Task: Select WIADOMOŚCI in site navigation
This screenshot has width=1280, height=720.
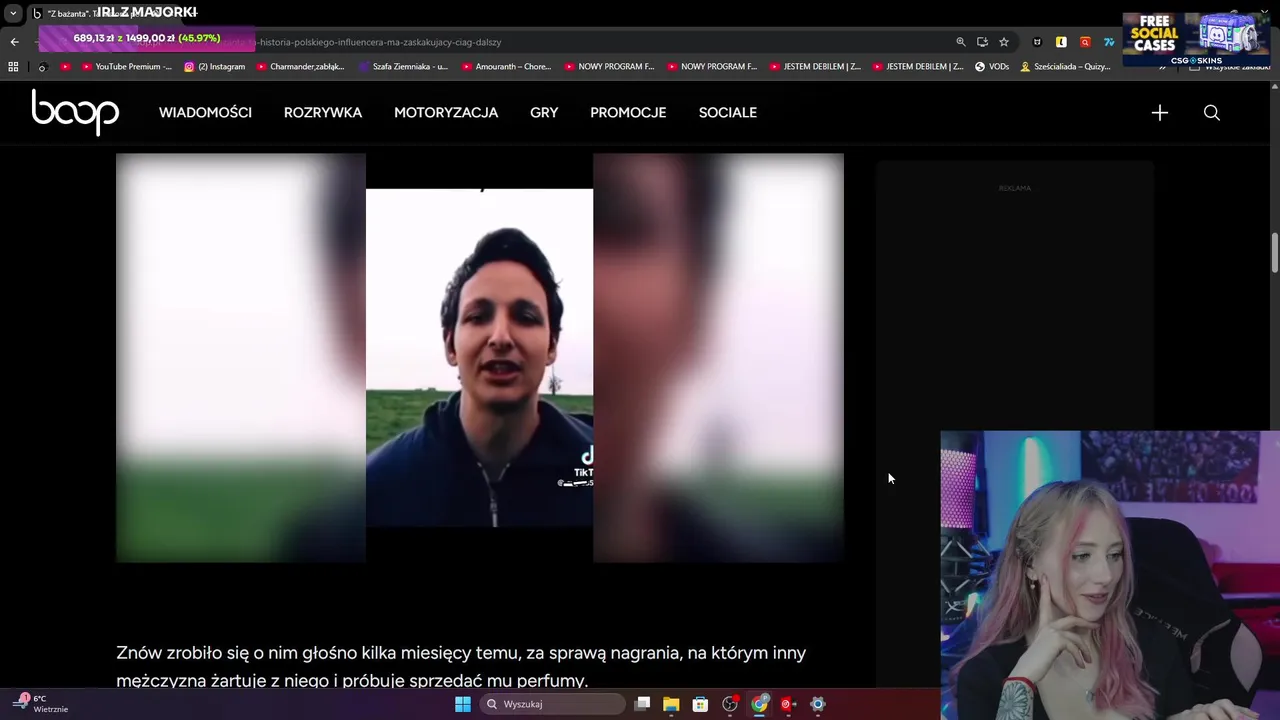Action: click(205, 113)
